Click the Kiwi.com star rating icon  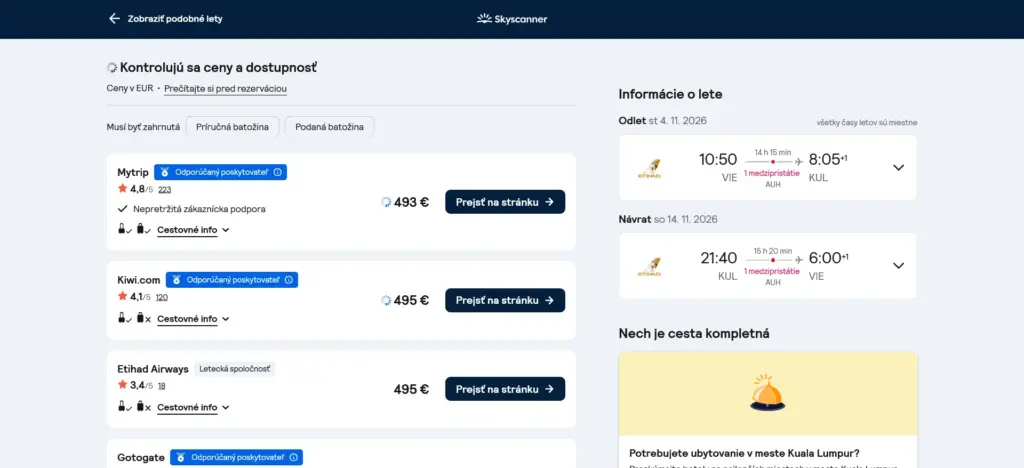122,296
